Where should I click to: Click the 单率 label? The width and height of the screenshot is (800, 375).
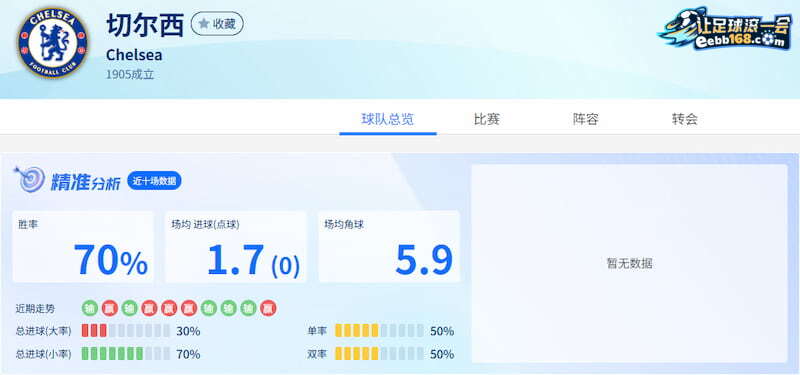317,331
